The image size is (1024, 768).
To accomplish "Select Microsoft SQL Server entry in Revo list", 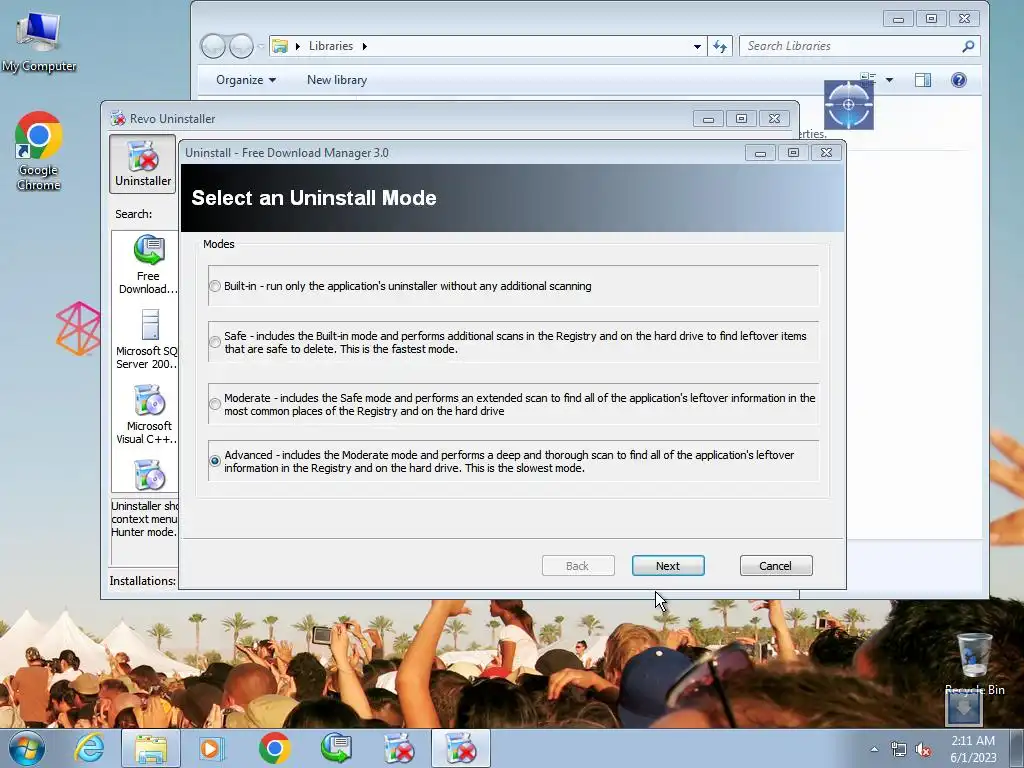I will pyautogui.click(x=148, y=340).
